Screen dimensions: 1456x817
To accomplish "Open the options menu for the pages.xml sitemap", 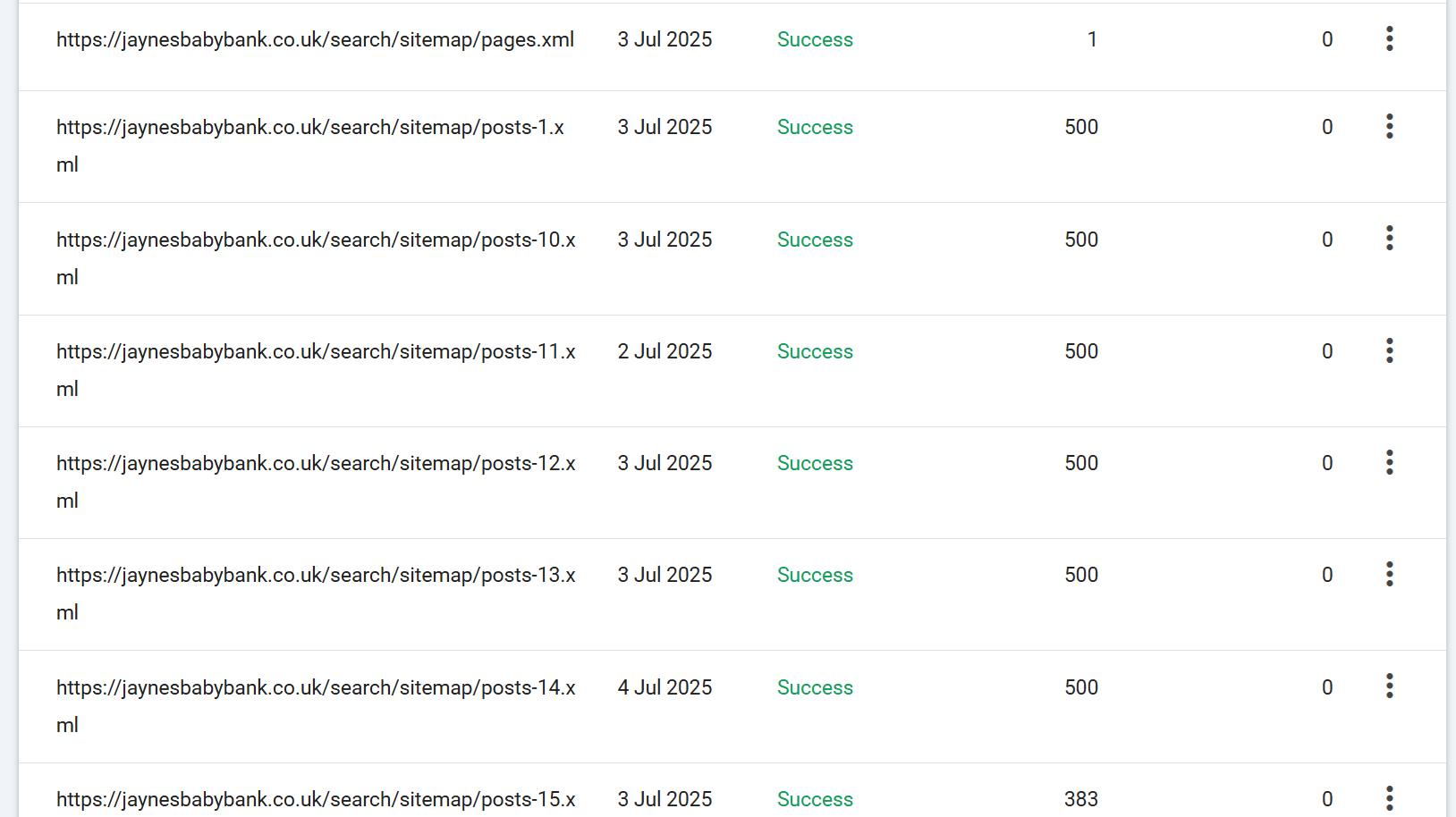I will pyautogui.click(x=1389, y=38).
